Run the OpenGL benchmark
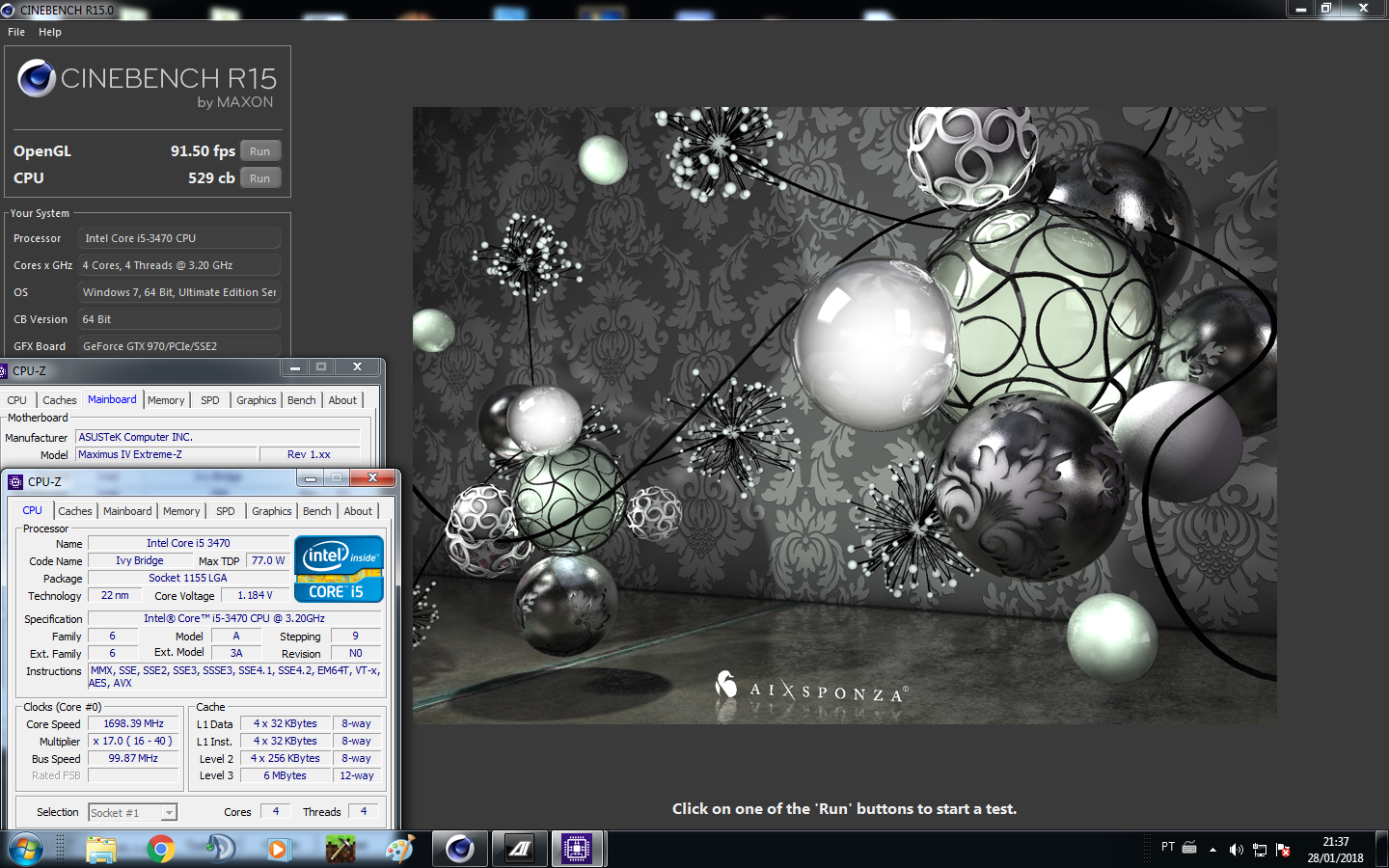Image resolution: width=1389 pixels, height=868 pixels. (260, 151)
